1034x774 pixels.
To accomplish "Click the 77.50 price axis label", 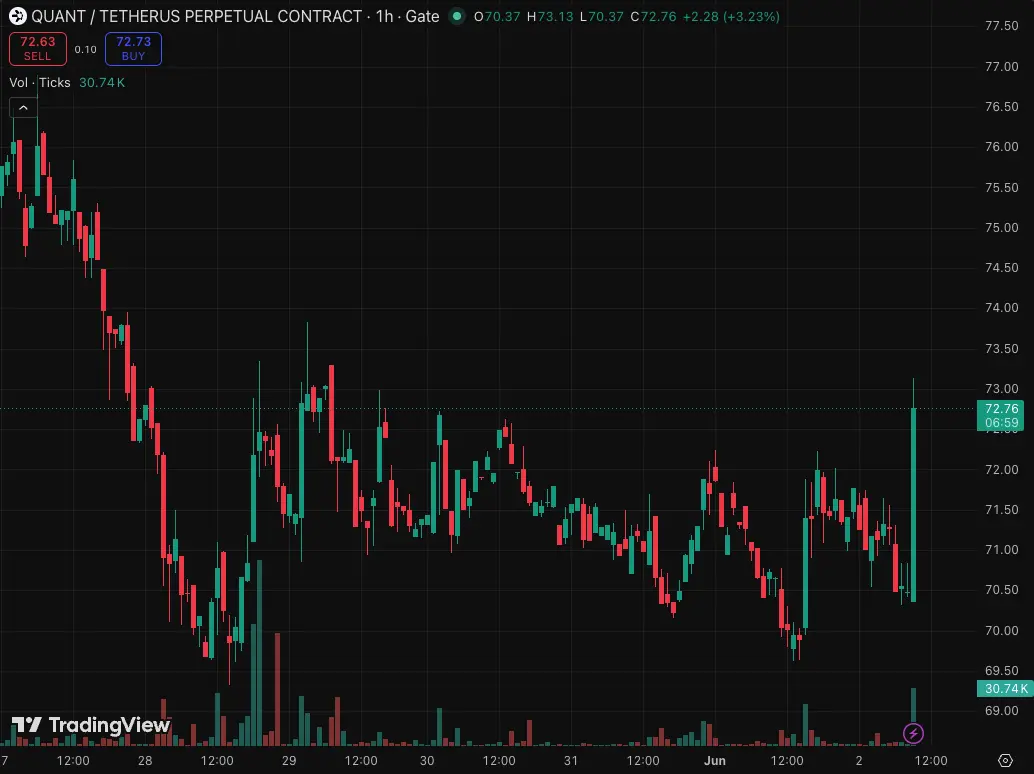I will click(x=1002, y=26).
